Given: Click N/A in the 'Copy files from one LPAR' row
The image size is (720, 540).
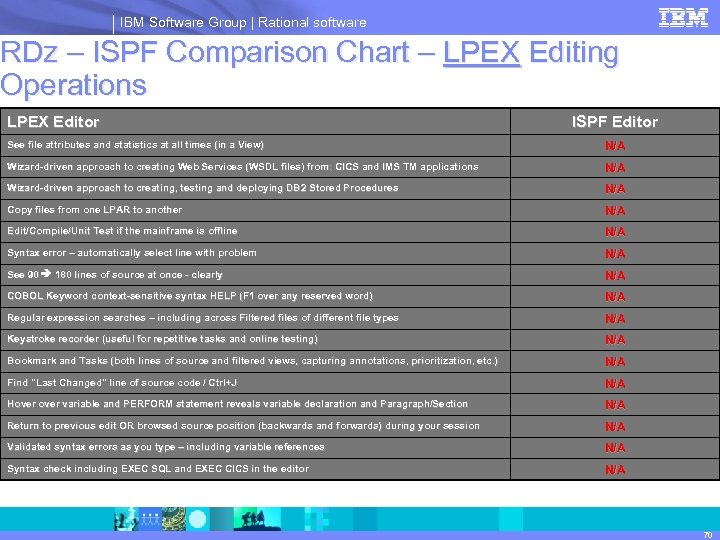Looking at the screenshot, I should pos(615,211).
